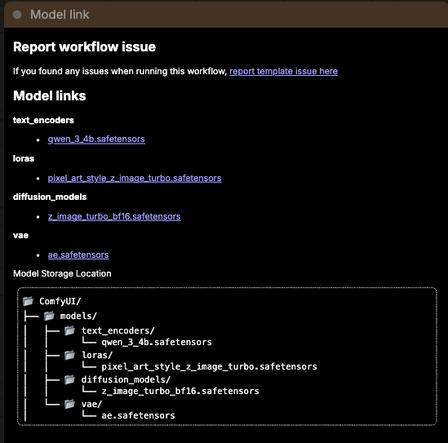The height and width of the screenshot is (443, 448).
Task: Click the diffusion_models folder icon in tree
Action: [x=70, y=379]
